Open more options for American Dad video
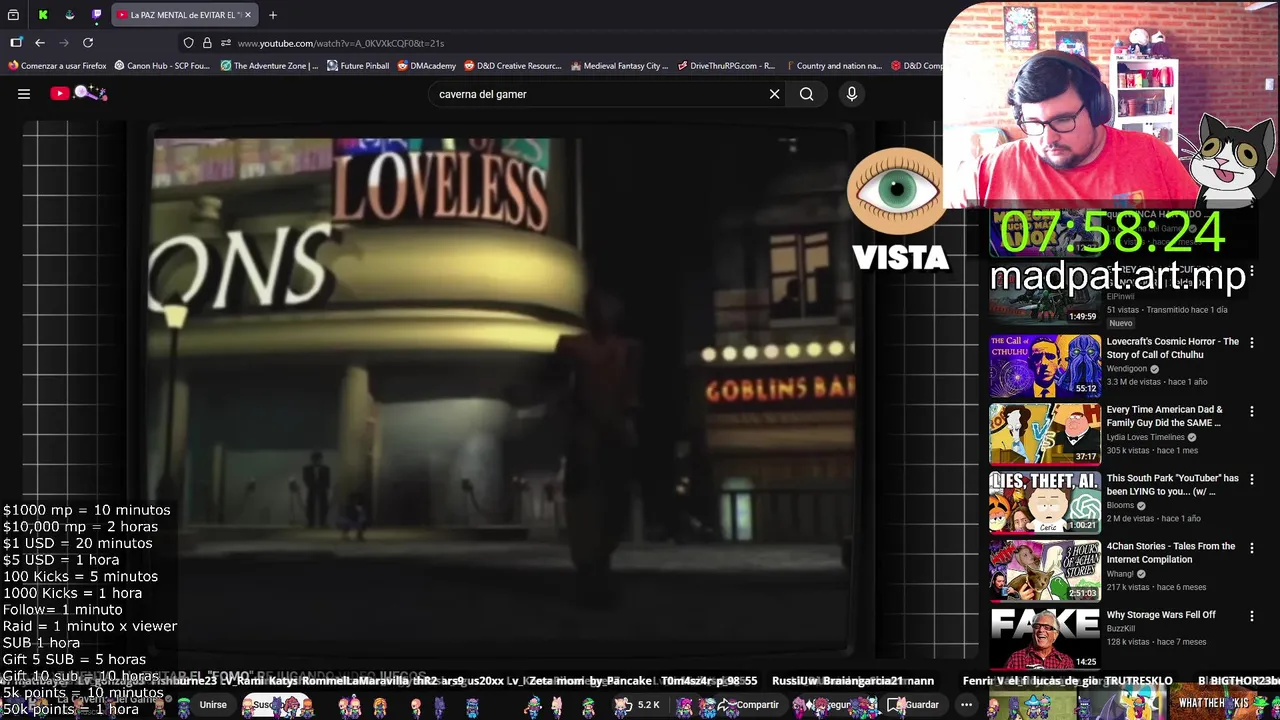Screen dimensions: 1280x720 [1251, 411]
